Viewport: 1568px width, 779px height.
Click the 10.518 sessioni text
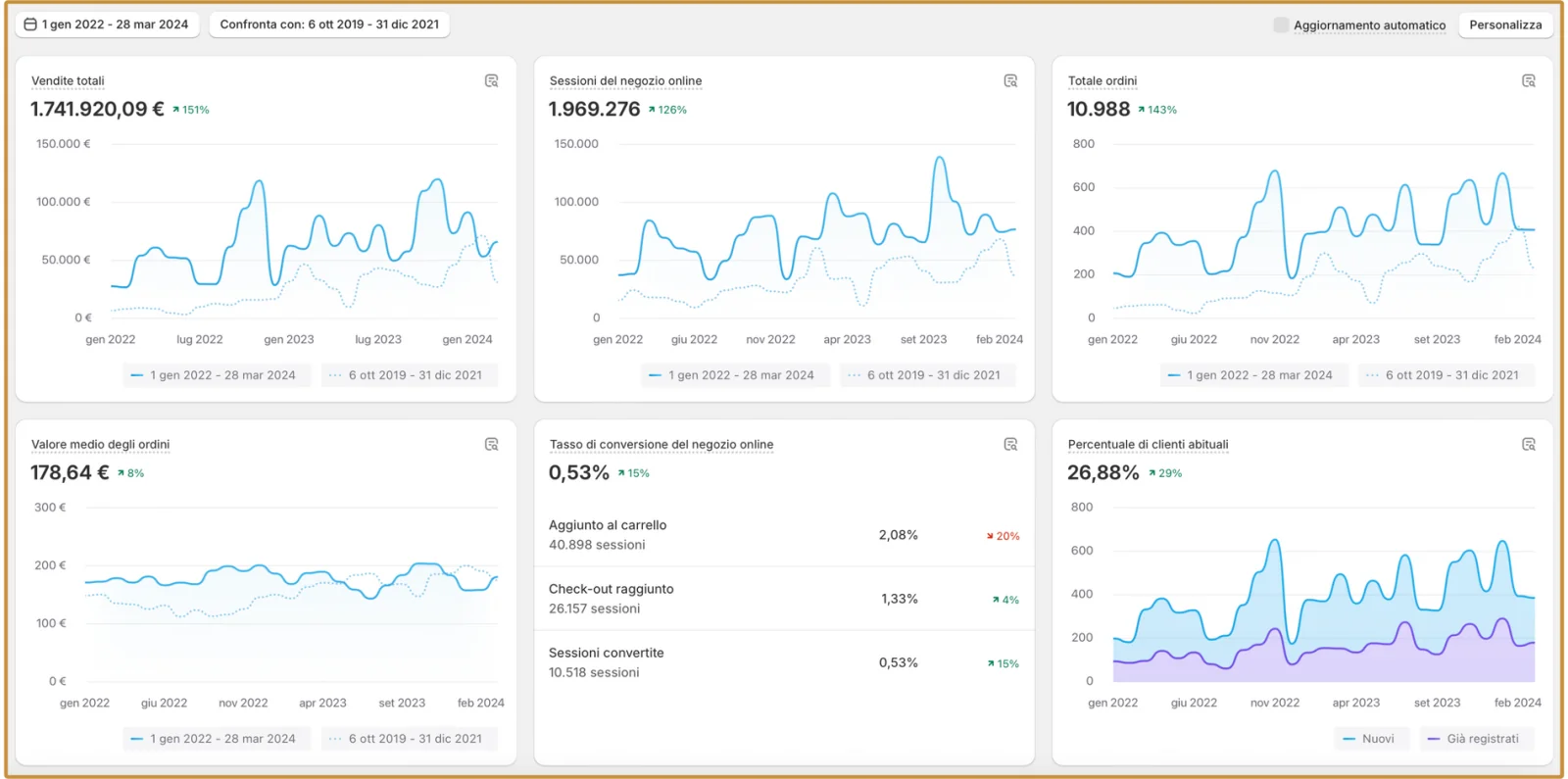tap(594, 672)
